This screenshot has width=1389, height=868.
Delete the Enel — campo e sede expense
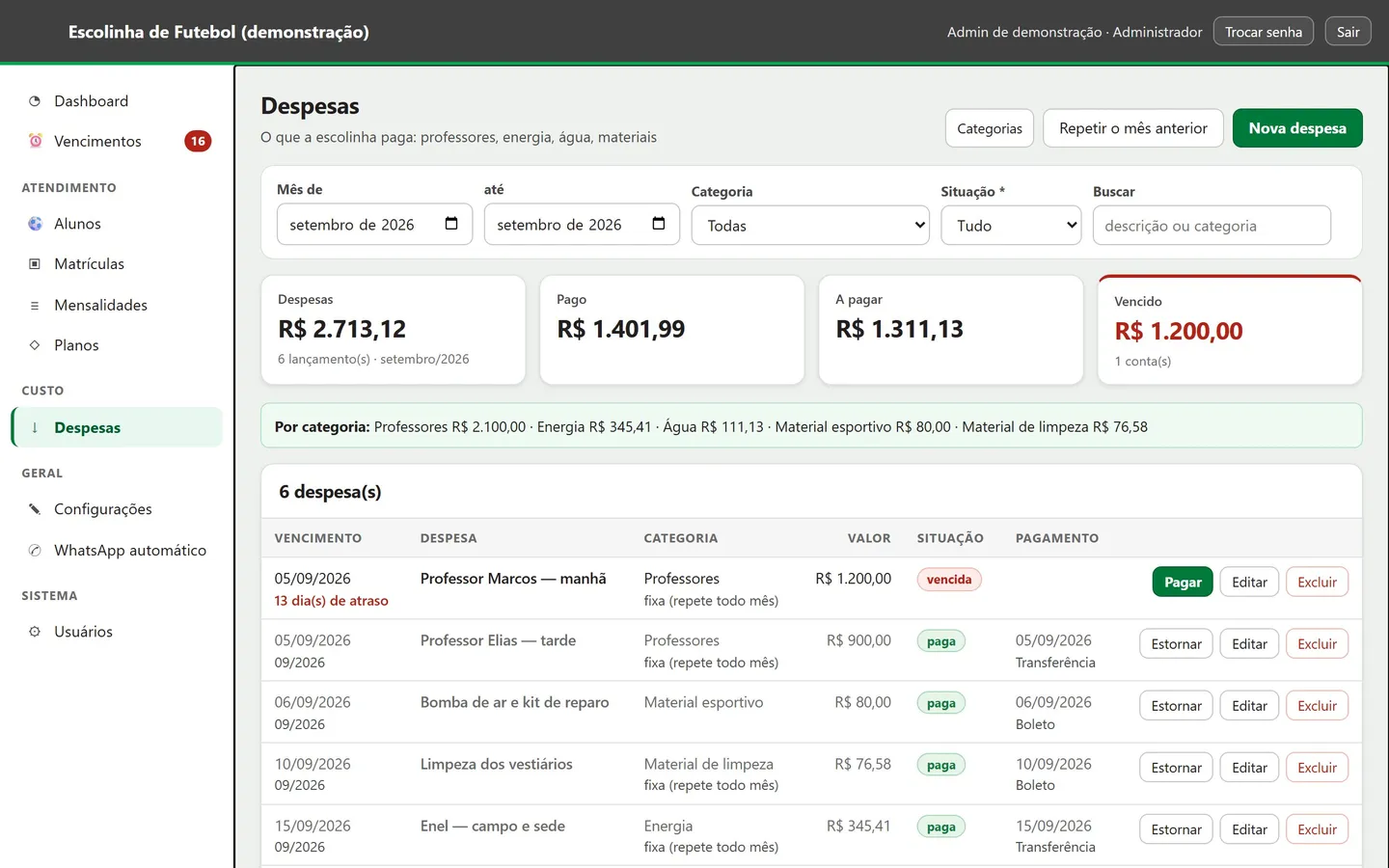[1317, 829]
